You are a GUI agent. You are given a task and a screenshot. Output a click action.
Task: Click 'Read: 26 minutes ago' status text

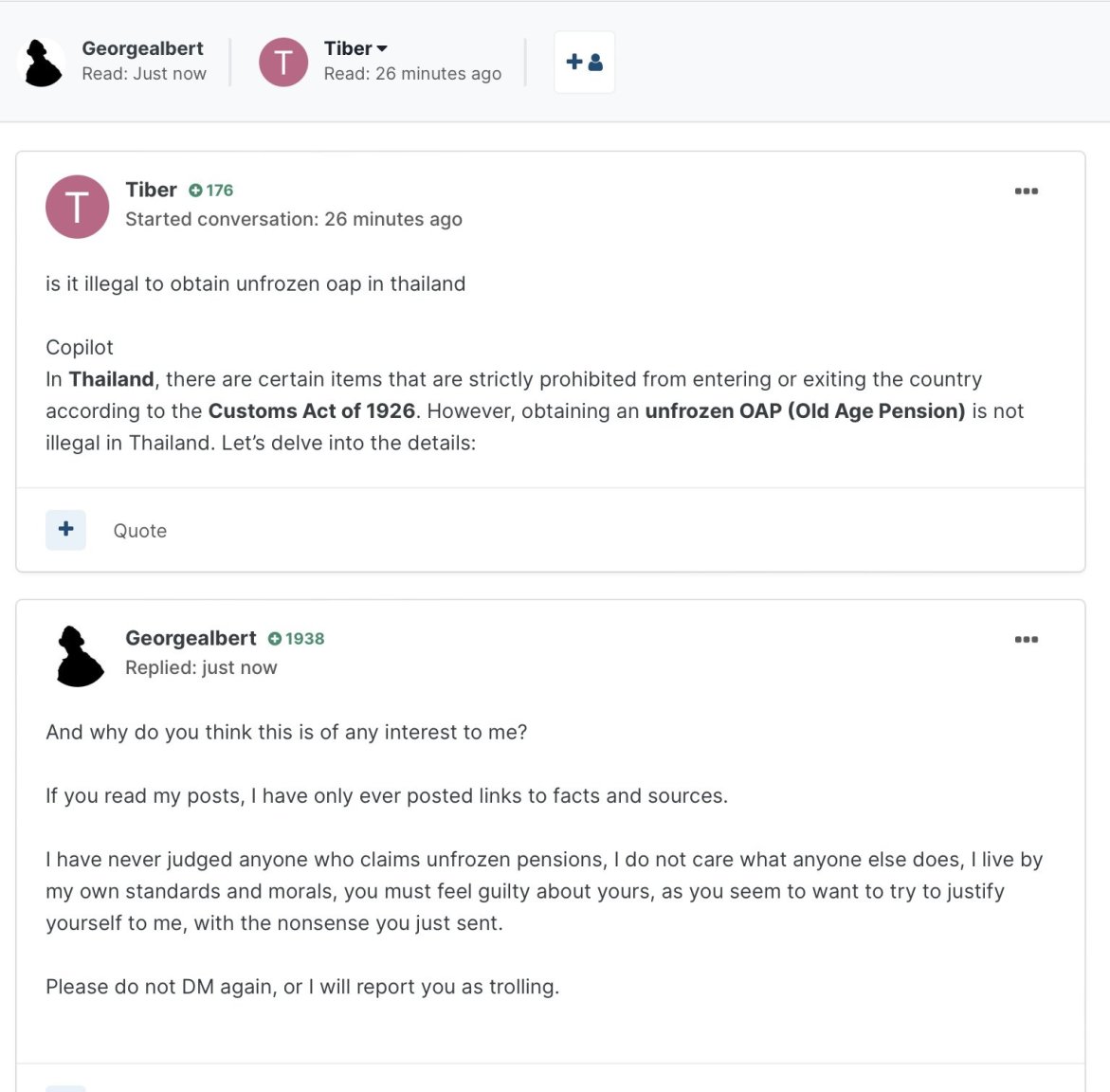pos(412,74)
